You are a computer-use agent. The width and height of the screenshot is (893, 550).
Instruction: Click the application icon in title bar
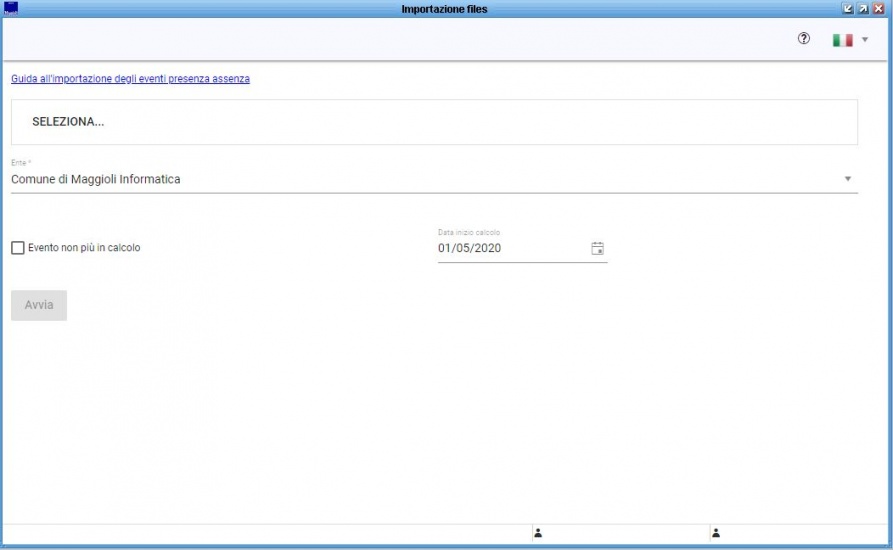tap(11, 9)
